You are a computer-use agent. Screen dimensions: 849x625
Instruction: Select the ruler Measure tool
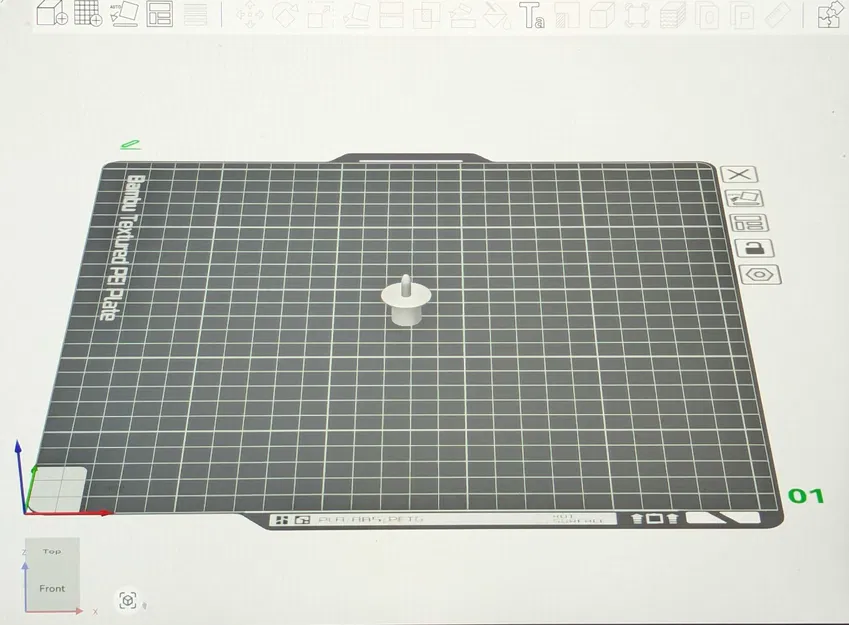pos(778,15)
